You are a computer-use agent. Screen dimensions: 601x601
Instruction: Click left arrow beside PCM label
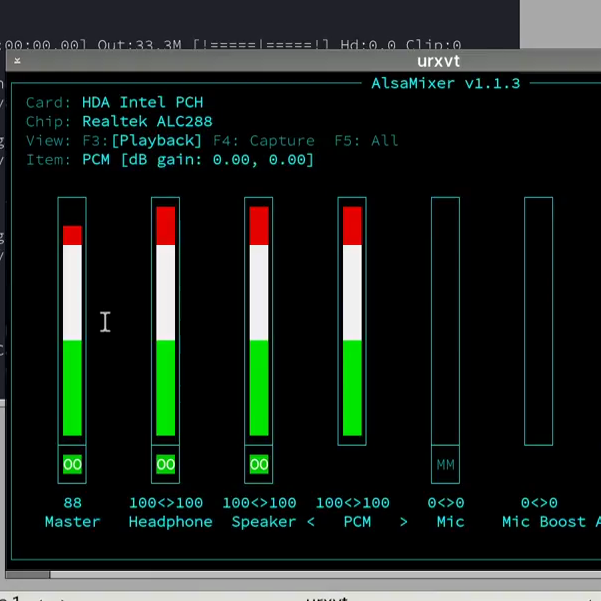(310, 522)
